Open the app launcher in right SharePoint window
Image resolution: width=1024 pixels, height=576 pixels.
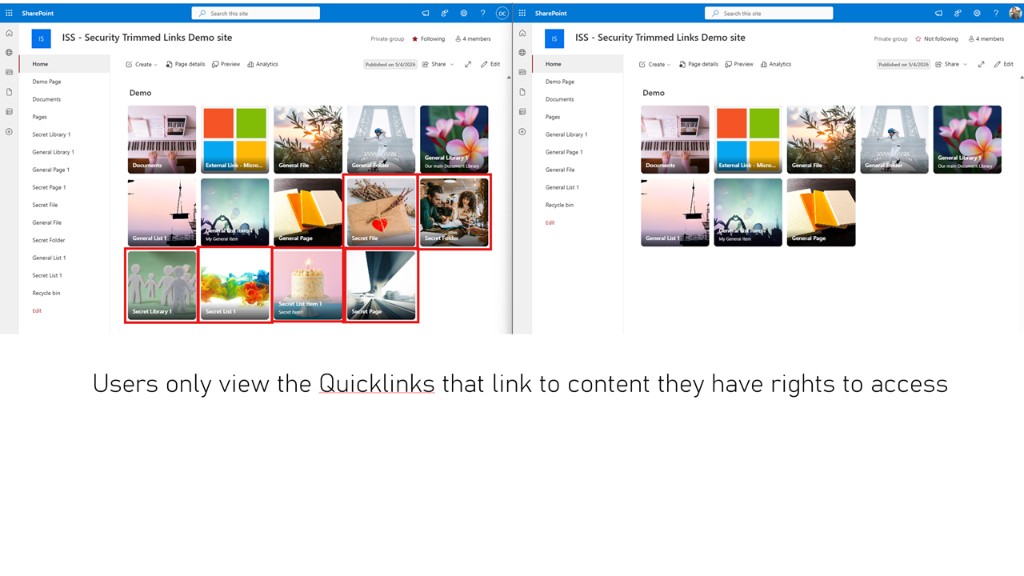click(x=522, y=13)
